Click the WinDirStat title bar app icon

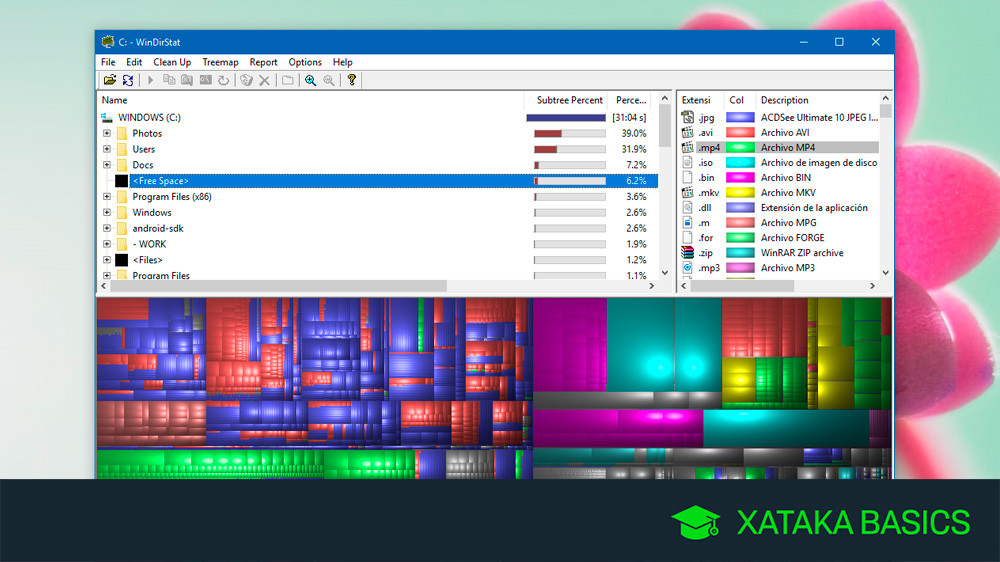click(108, 42)
